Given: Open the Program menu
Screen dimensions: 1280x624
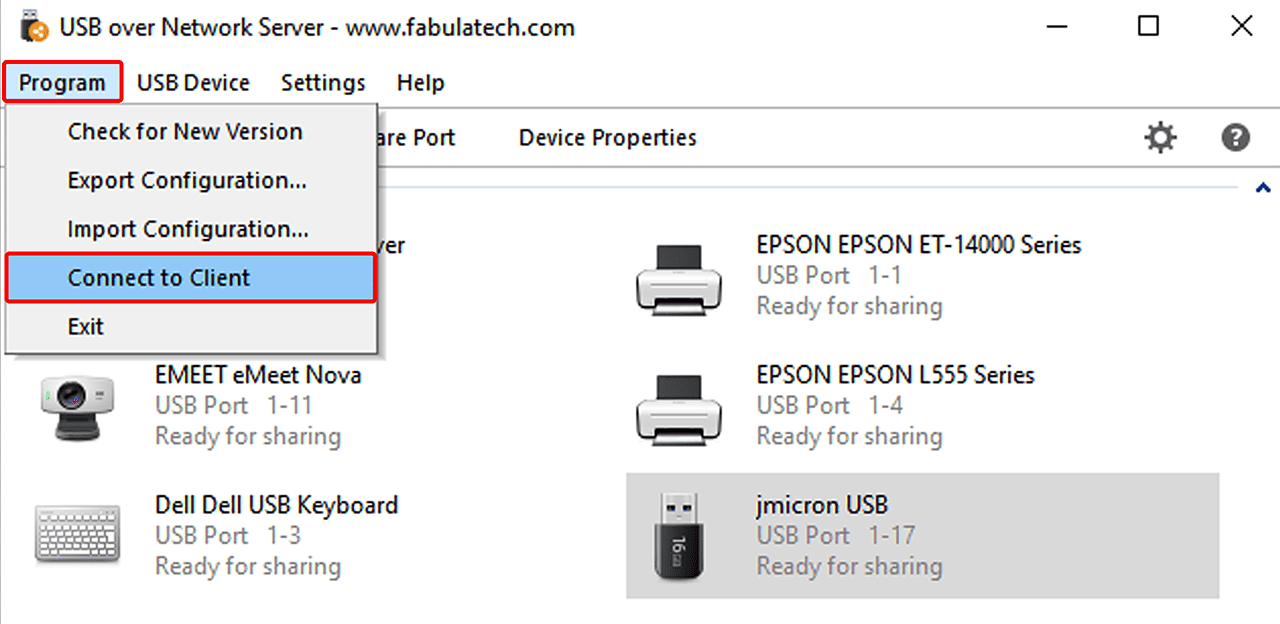Looking at the screenshot, I should pyautogui.click(x=62, y=82).
